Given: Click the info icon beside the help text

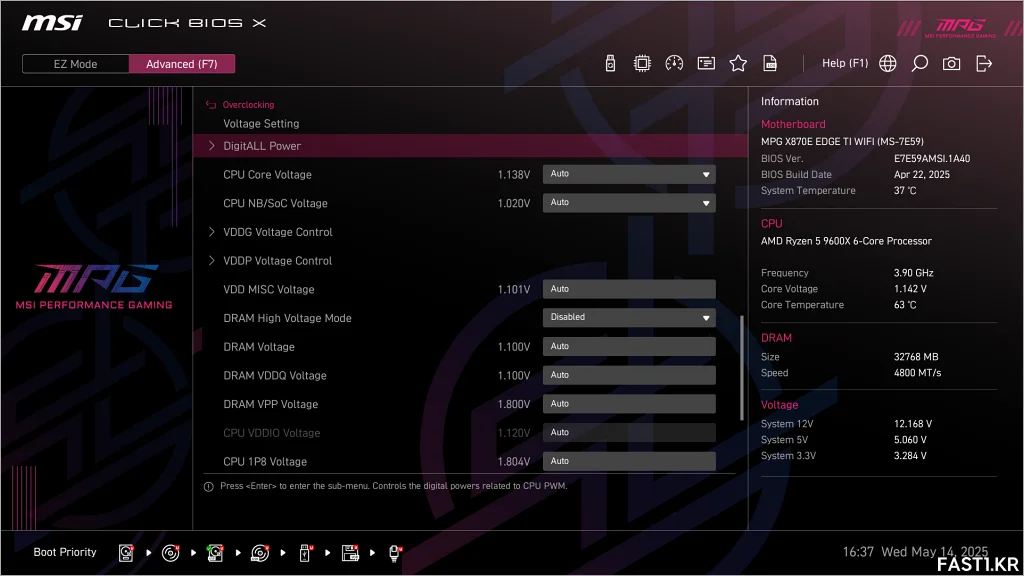Looking at the screenshot, I should [209, 487].
